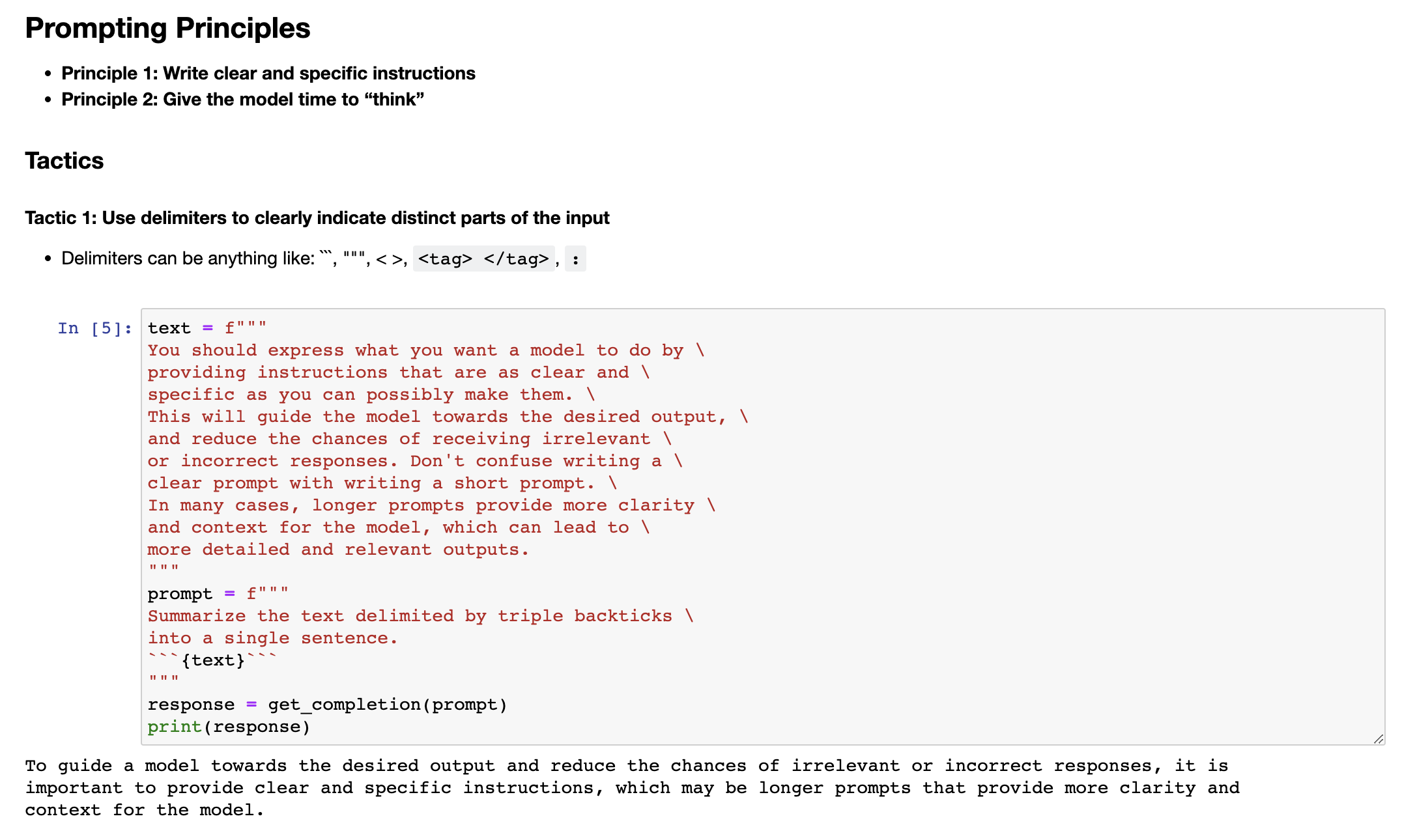The image size is (1402, 840).
Task: Click the In [5] cell prompt
Action: pos(94,328)
